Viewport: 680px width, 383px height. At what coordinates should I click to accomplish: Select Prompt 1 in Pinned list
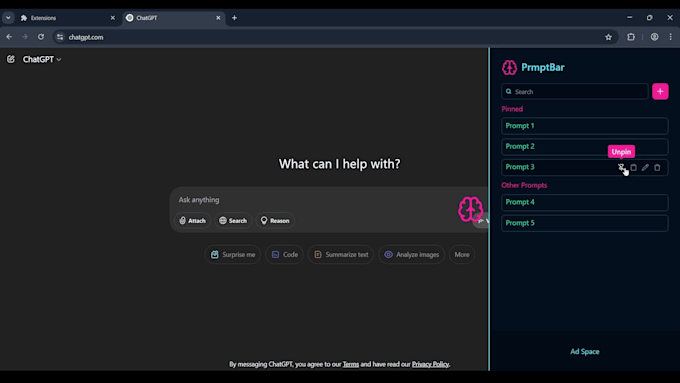(x=585, y=126)
